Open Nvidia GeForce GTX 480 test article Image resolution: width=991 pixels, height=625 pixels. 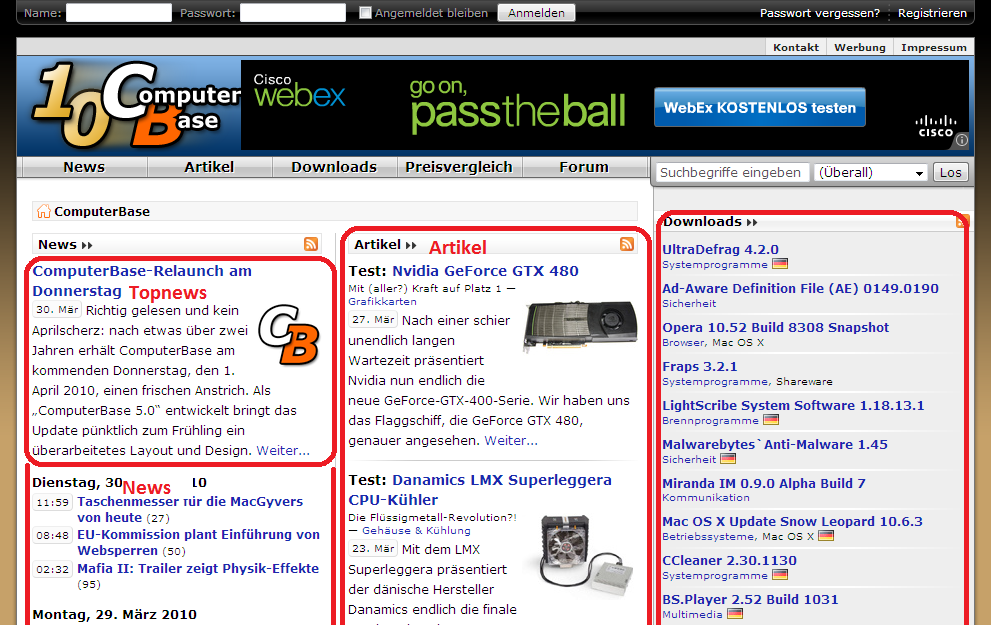click(x=485, y=271)
